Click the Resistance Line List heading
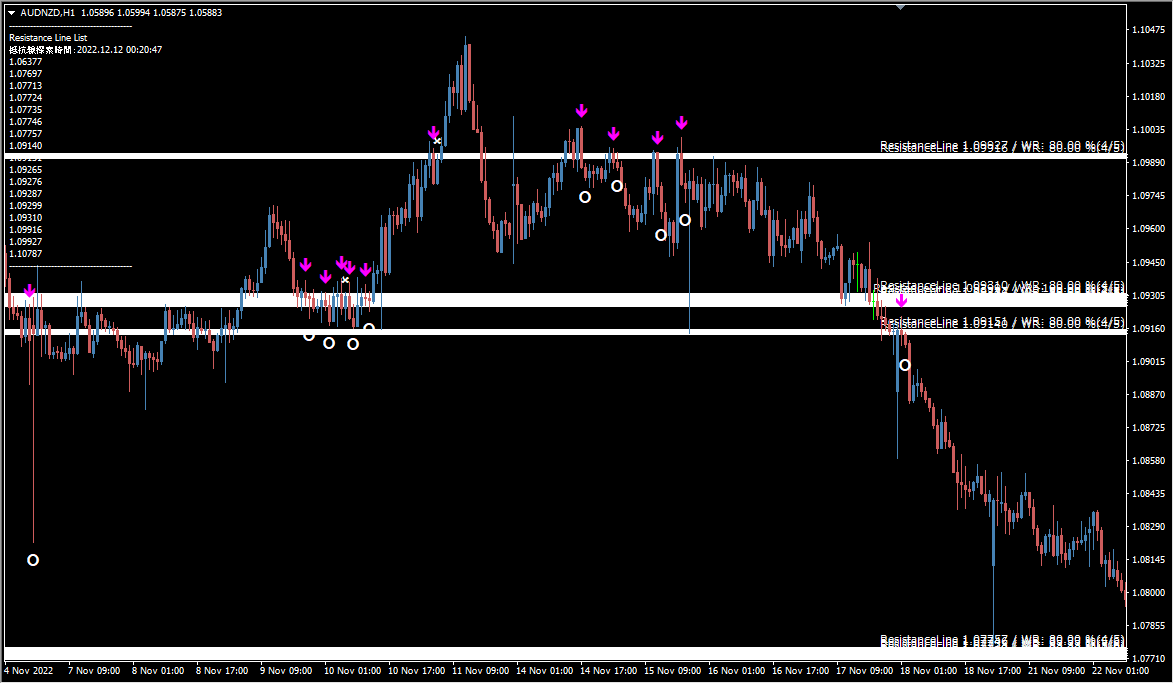 [48, 37]
